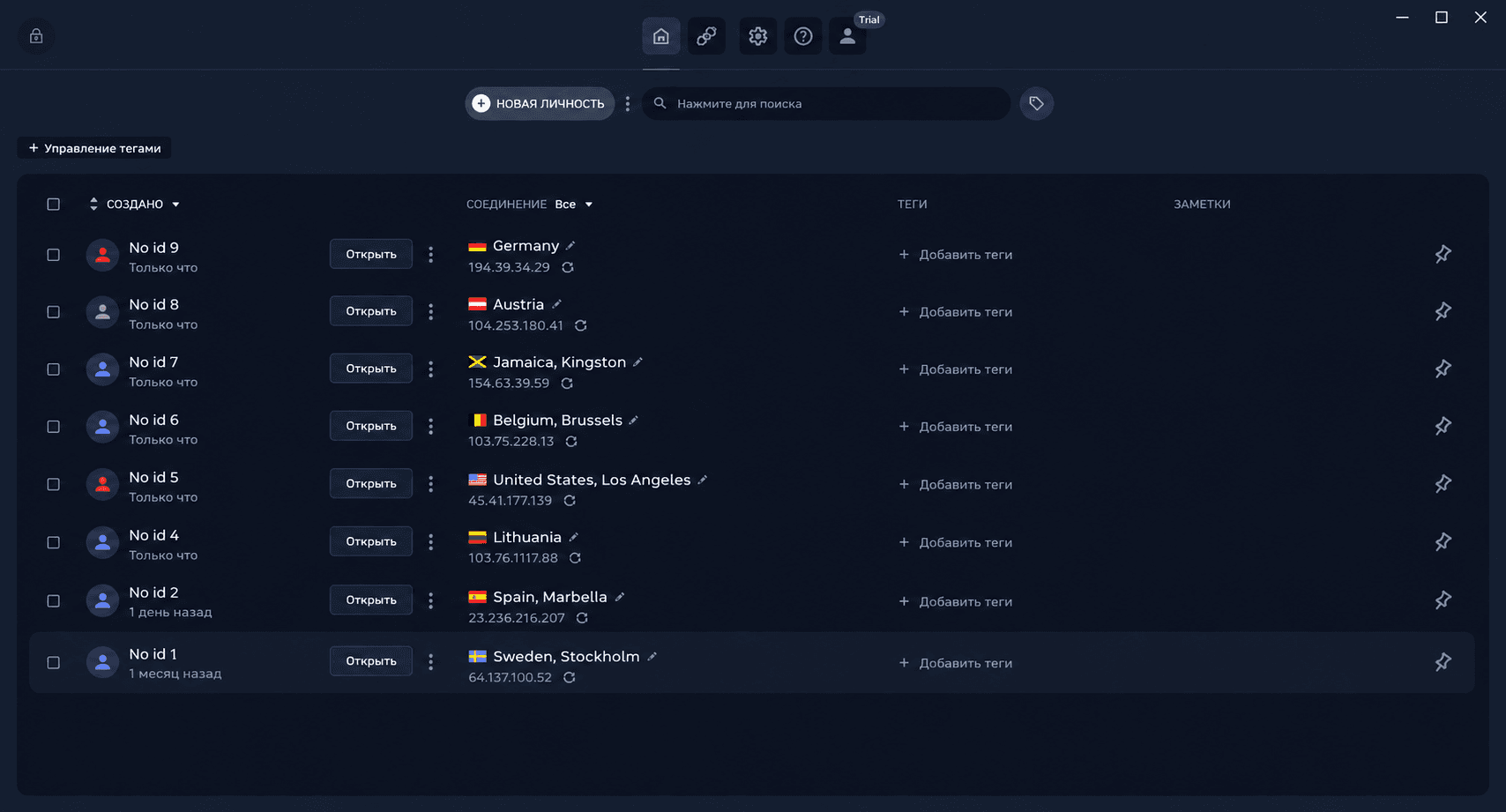The width and height of the screenshot is (1506, 812).
Task: Tick the select-all checkbox in header
Action: (x=54, y=205)
